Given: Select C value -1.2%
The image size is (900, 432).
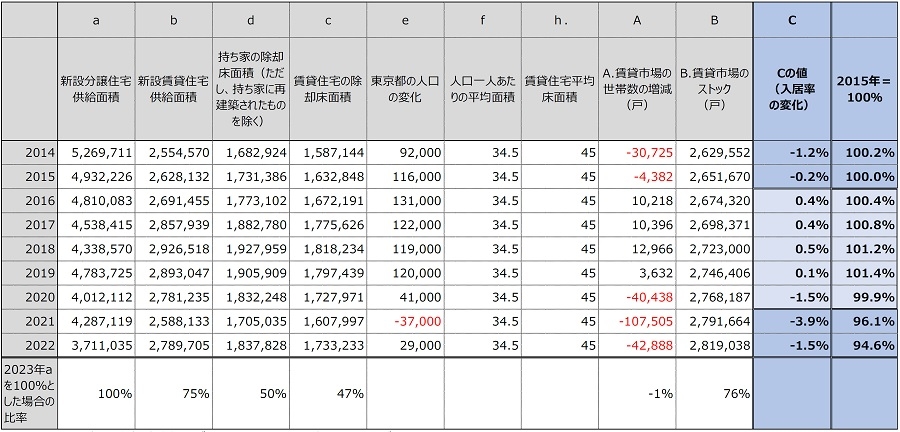Looking at the screenshot, I should (792, 153).
